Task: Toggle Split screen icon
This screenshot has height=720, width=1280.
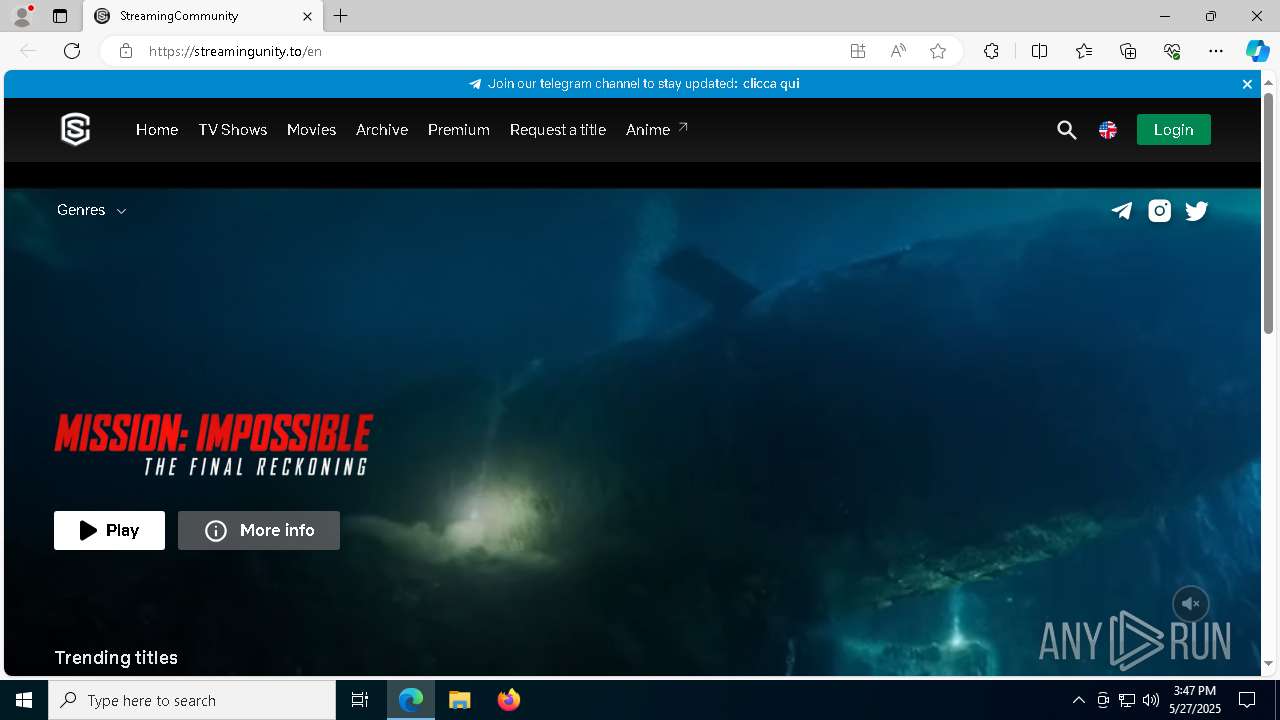Action: (1040, 51)
